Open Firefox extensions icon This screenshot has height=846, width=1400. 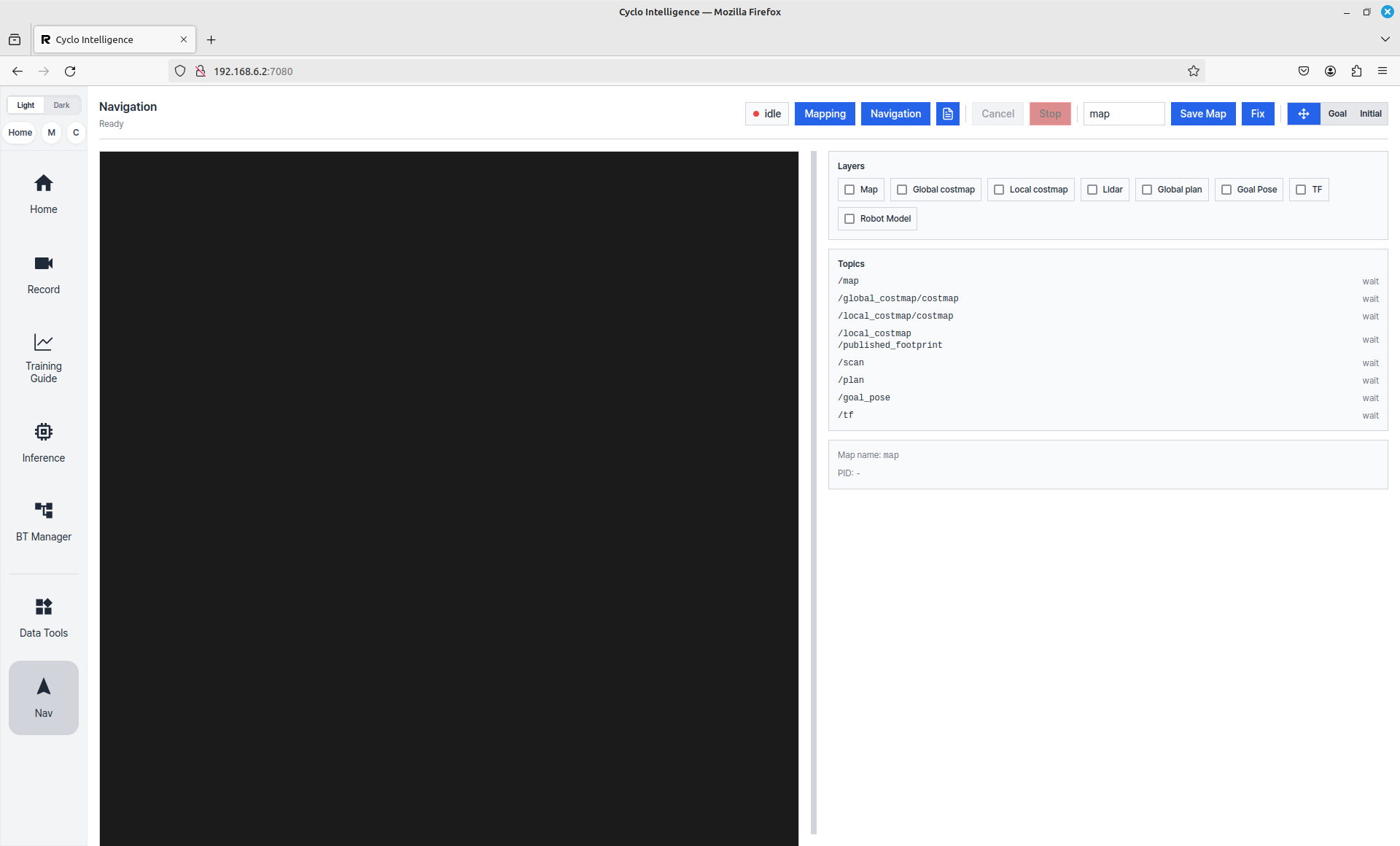(1356, 71)
